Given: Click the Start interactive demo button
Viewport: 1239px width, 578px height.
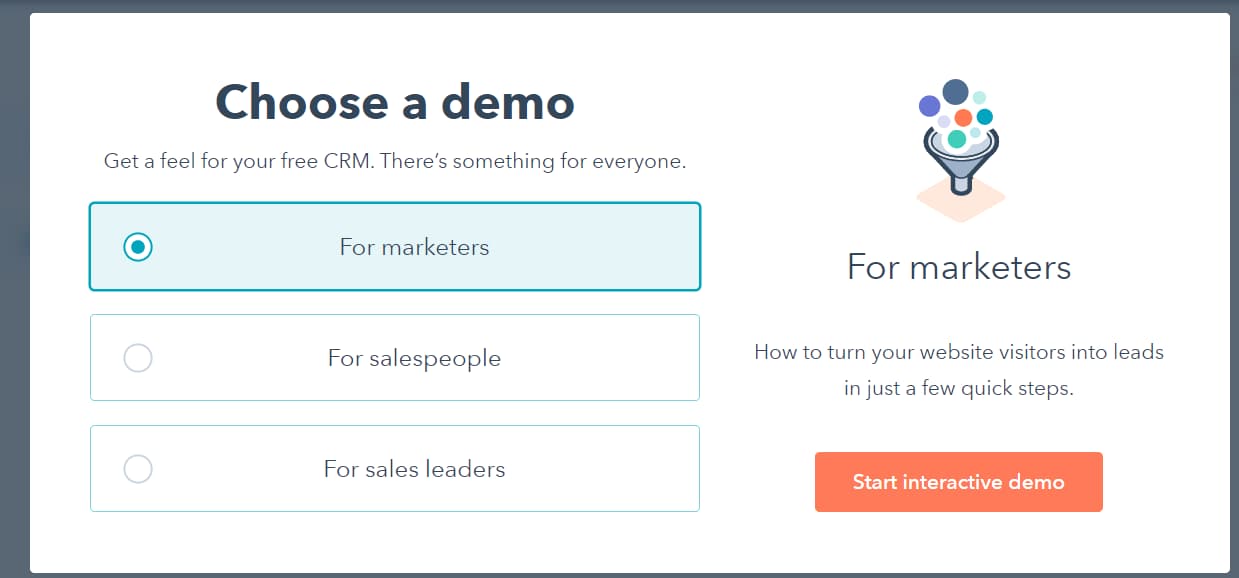Looking at the screenshot, I should [x=958, y=482].
